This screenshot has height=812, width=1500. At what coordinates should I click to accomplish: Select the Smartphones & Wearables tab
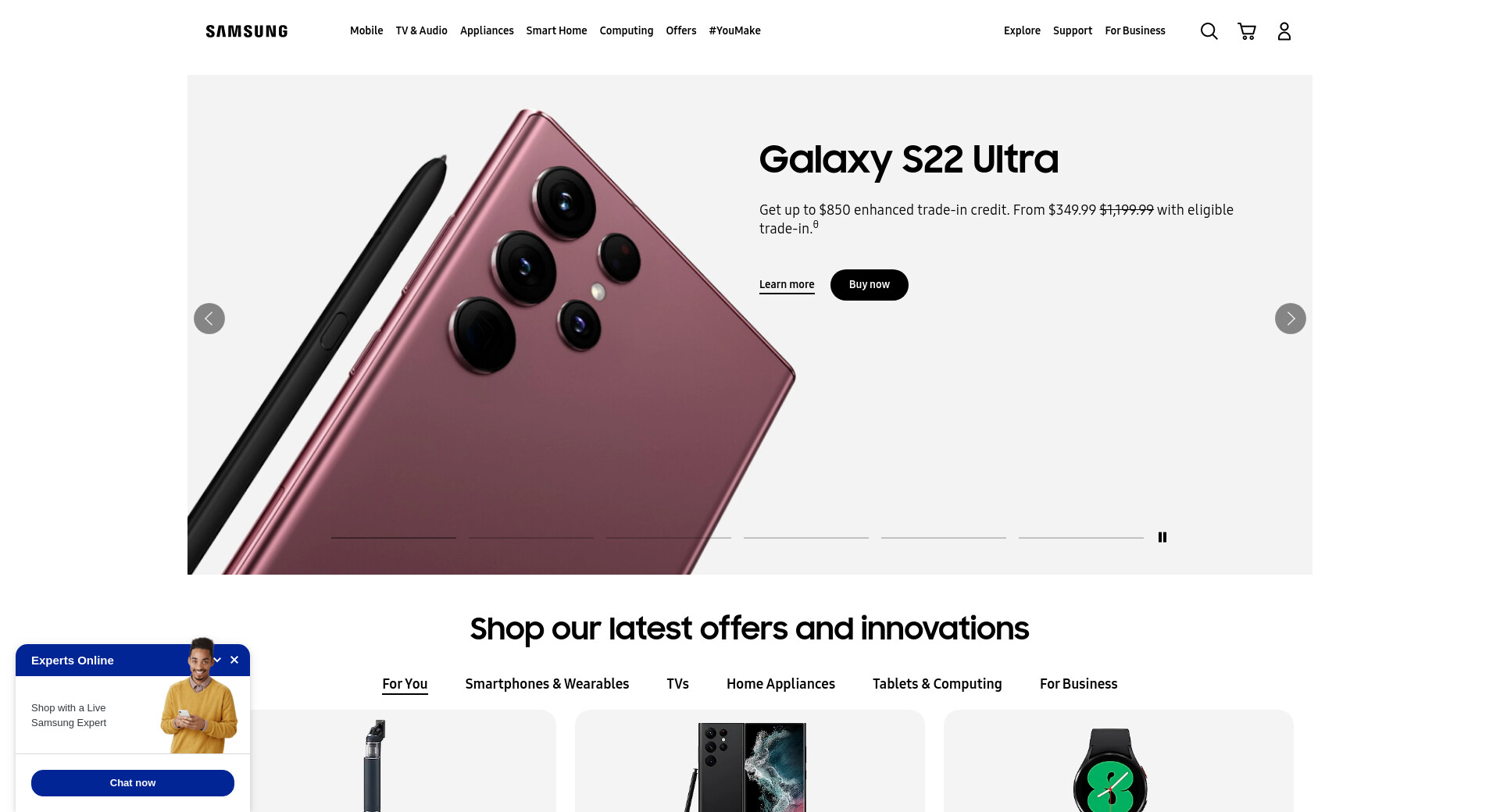tap(547, 684)
